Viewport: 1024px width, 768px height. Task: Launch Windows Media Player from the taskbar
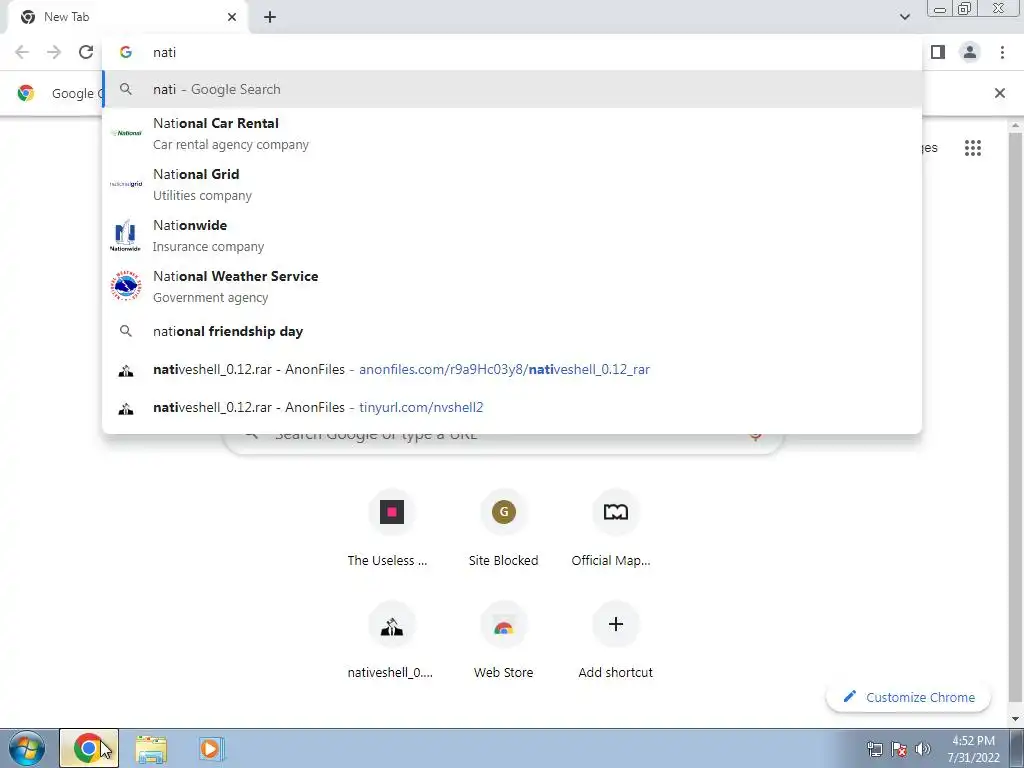(x=211, y=749)
